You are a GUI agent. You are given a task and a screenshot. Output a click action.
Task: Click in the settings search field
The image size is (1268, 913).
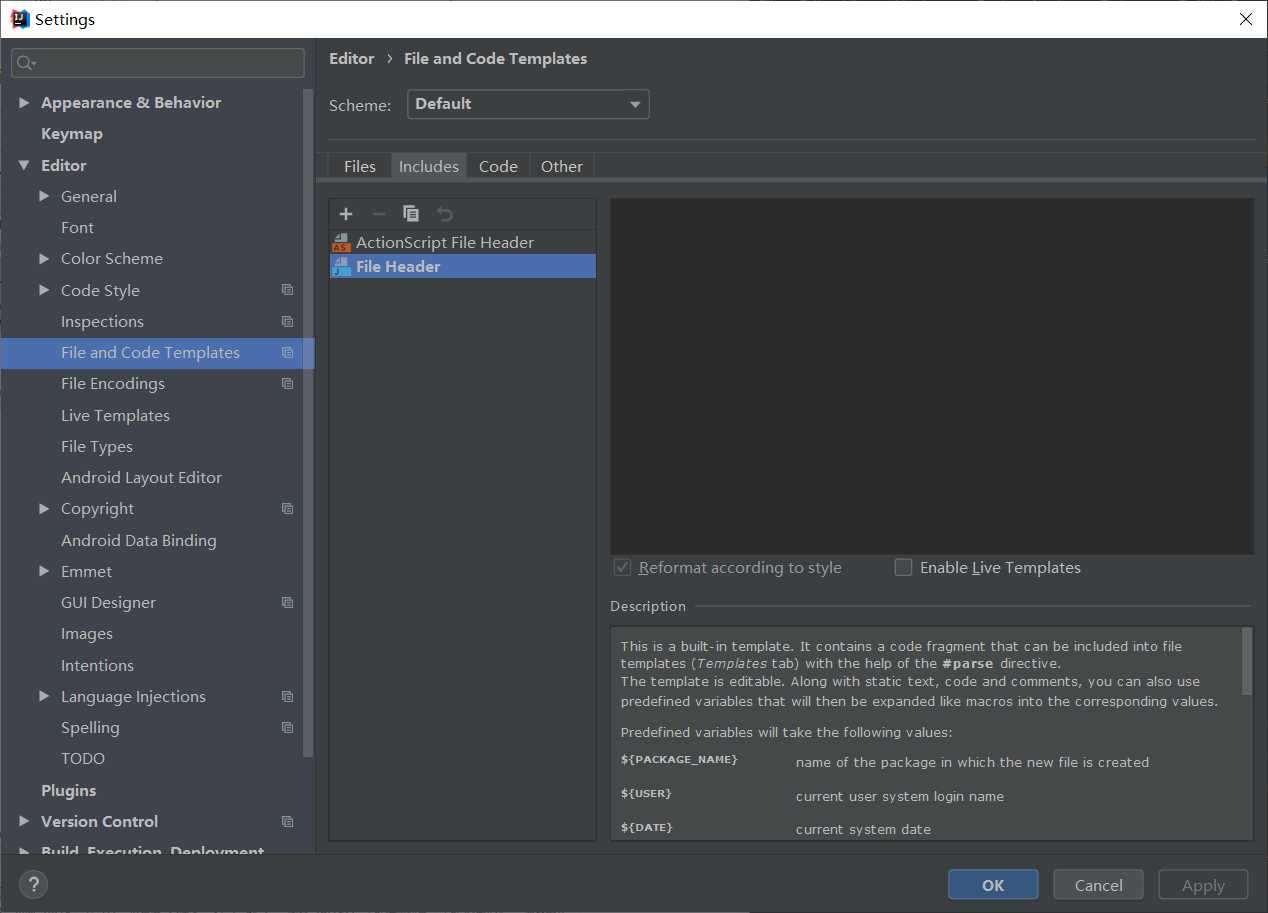(x=160, y=63)
